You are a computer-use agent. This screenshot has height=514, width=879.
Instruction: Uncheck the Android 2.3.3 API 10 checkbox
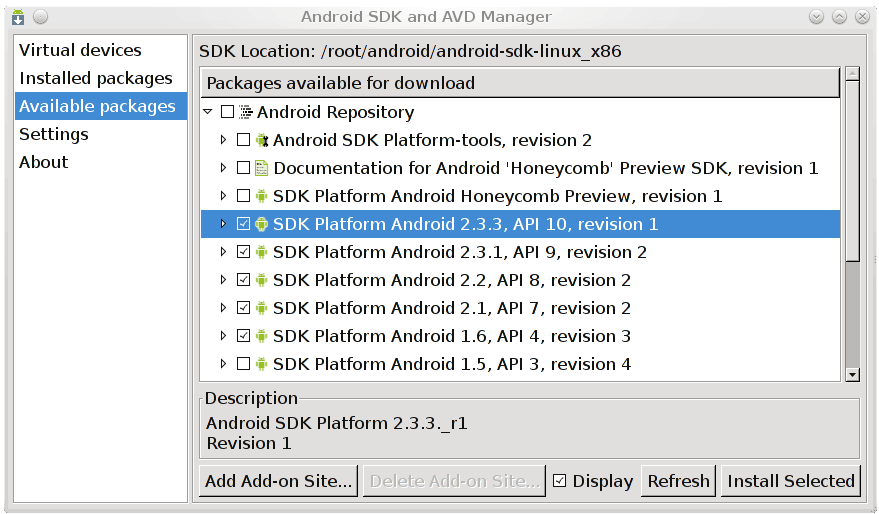pos(243,224)
